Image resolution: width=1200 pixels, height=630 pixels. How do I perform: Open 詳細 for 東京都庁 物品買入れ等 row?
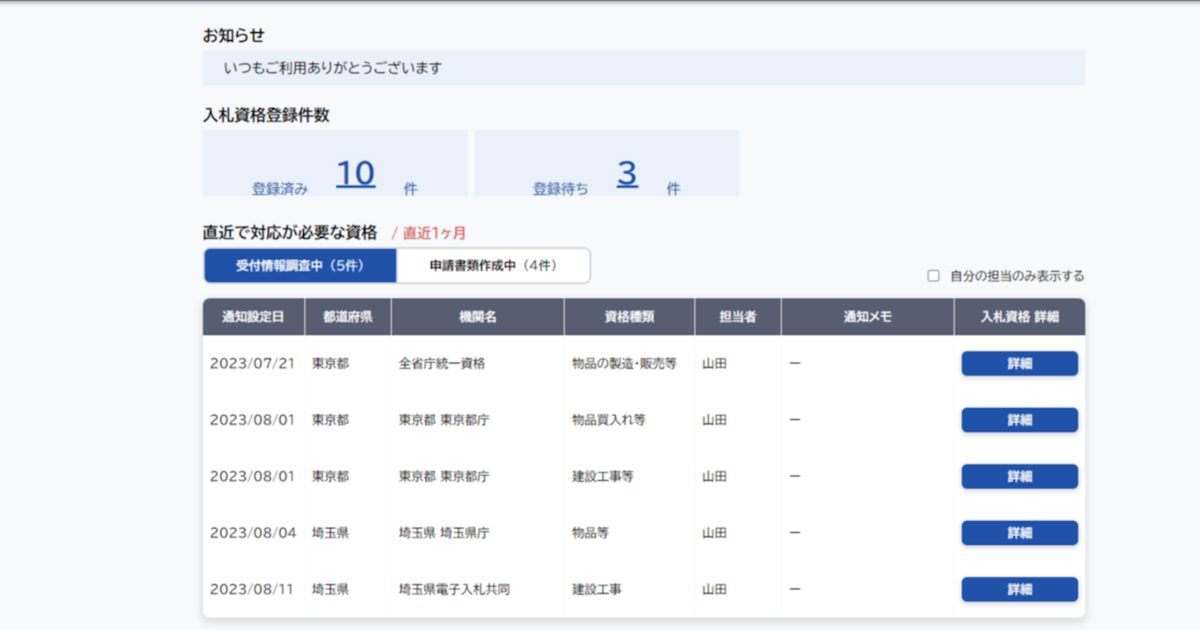click(1019, 420)
